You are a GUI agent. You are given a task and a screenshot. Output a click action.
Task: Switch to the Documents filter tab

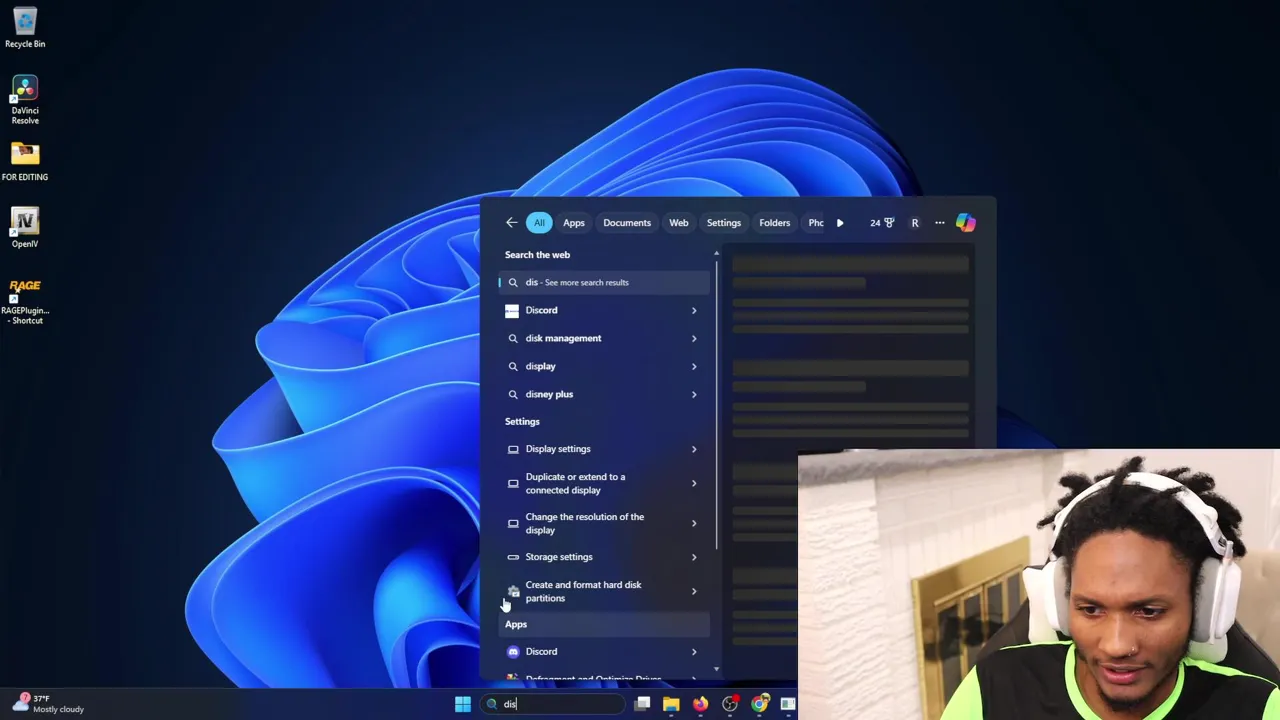click(x=627, y=223)
